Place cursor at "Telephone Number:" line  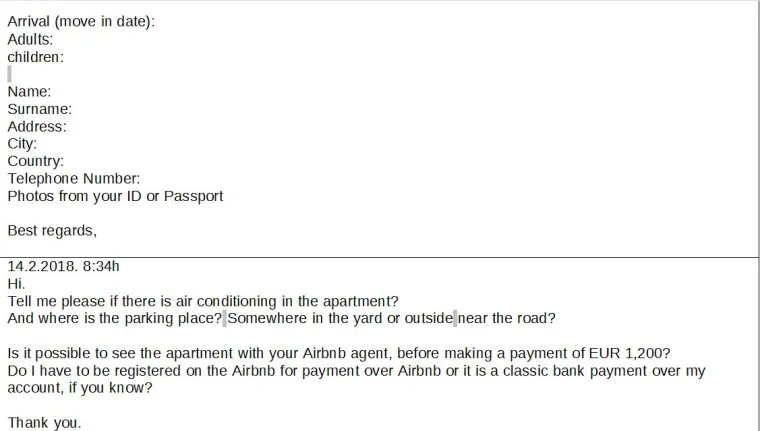80,179
